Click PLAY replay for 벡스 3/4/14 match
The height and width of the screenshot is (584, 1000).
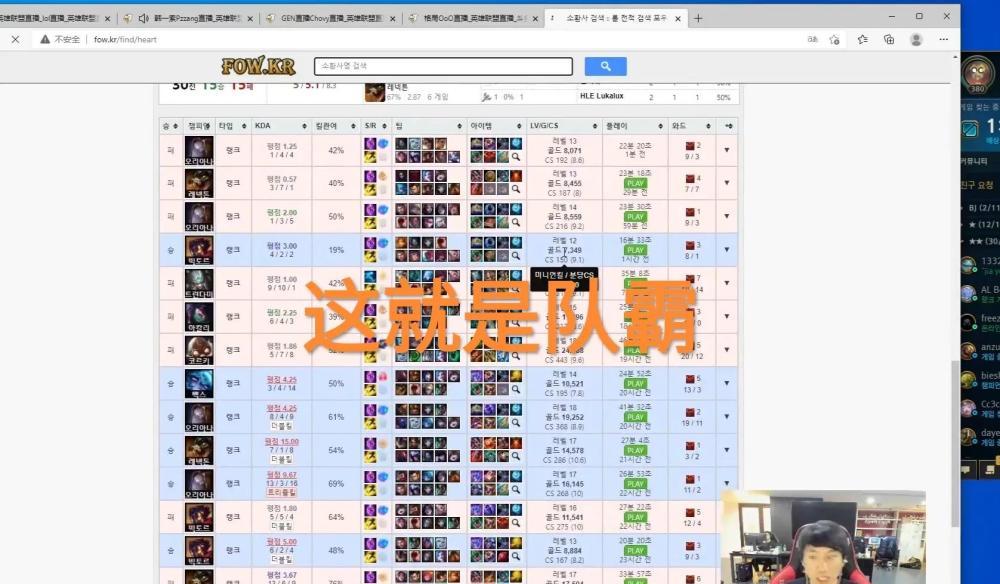click(x=635, y=384)
